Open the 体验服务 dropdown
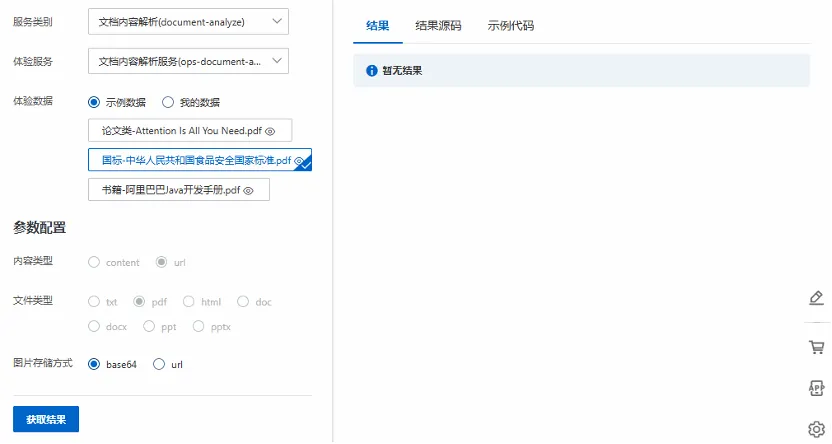 point(188,62)
